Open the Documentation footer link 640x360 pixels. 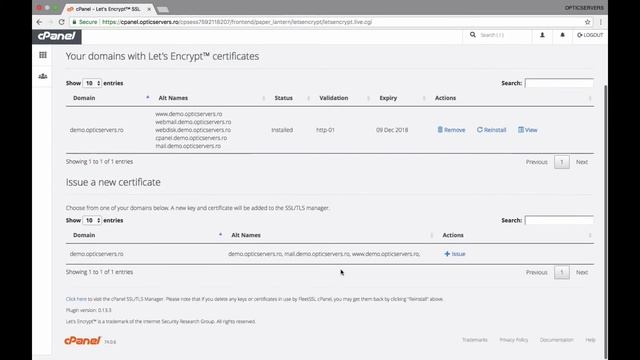(x=557, y=340)
